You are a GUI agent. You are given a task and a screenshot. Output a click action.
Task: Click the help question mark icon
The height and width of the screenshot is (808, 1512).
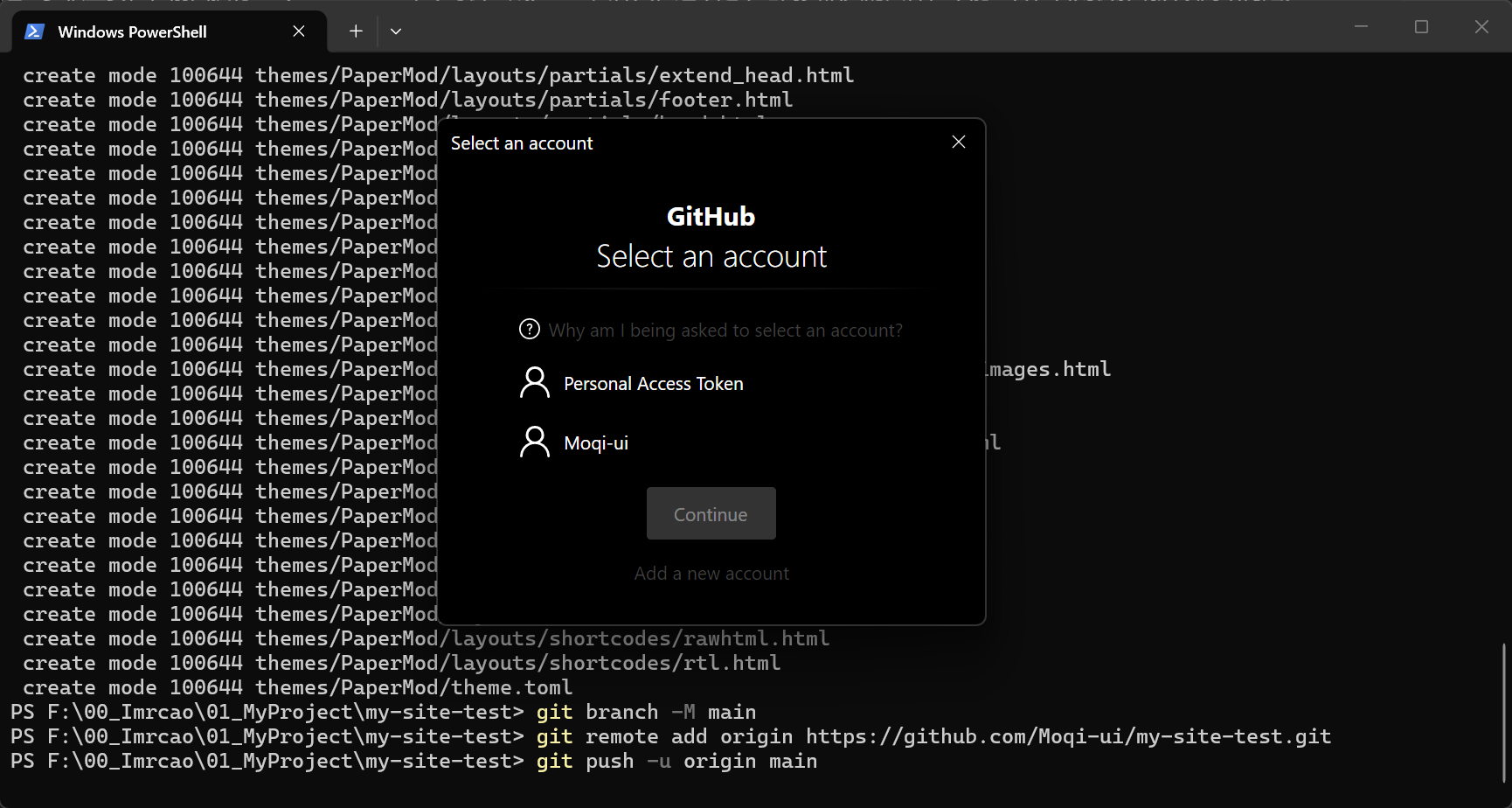pyautogui.click(x=530, y=330)
